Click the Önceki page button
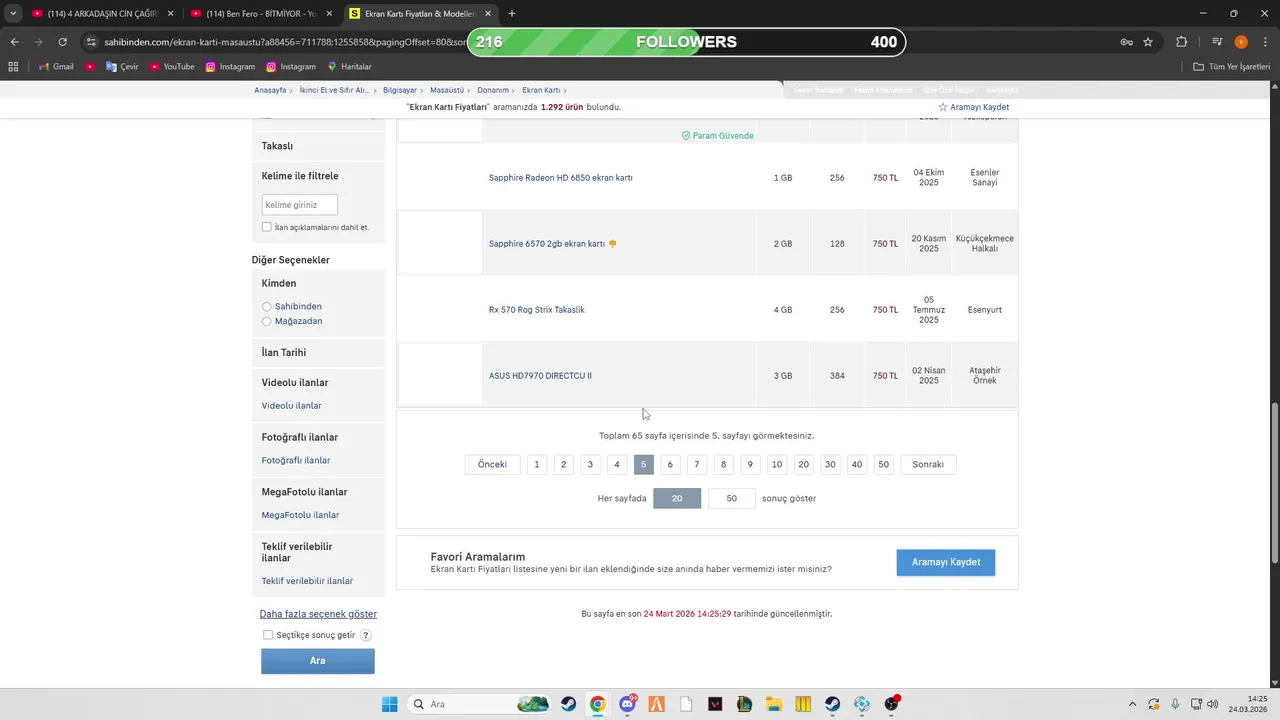Viewport: 1280px width, 720px height. click(x=492, y=464)
